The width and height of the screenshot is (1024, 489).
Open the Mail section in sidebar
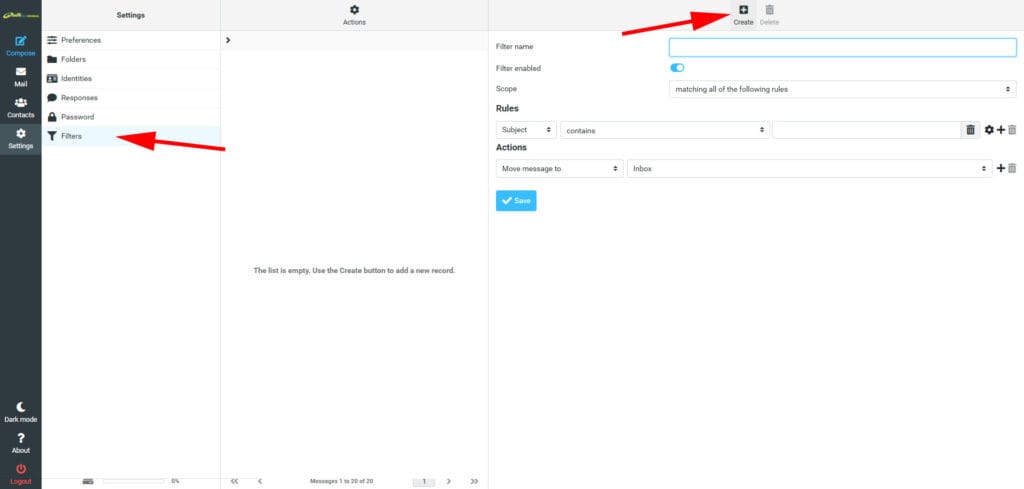(x=20, y=76)
